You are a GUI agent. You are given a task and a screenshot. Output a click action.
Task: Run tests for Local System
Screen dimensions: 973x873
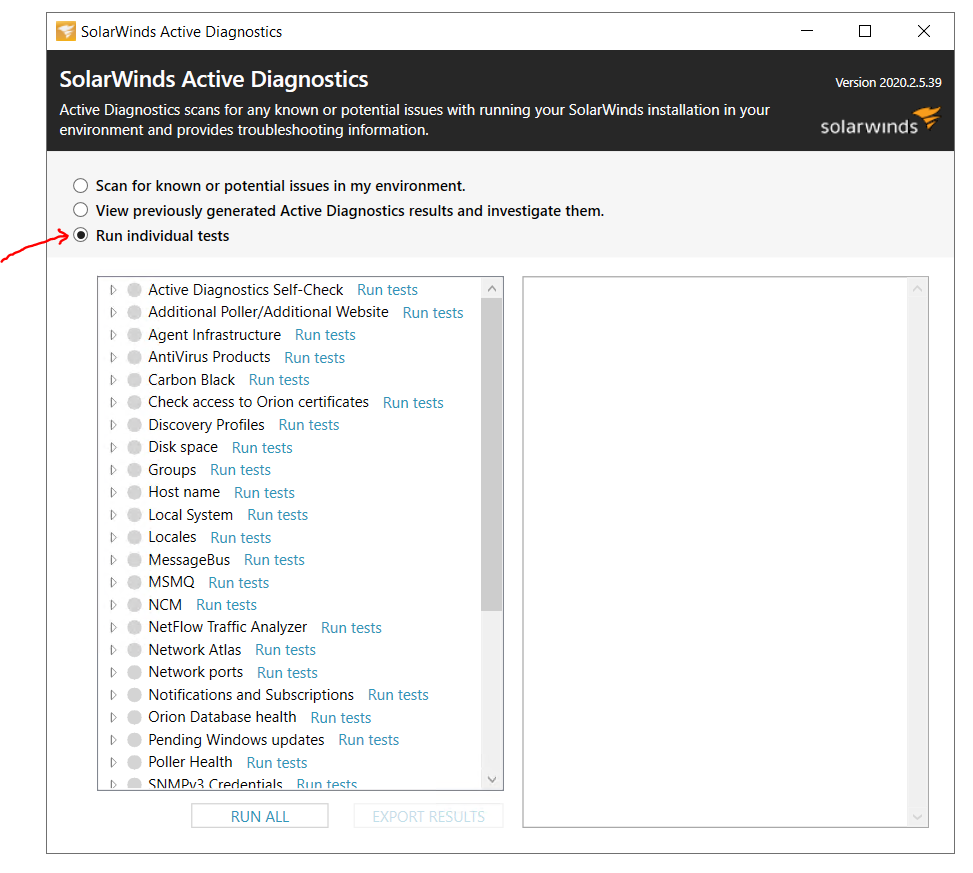[277, 515]
